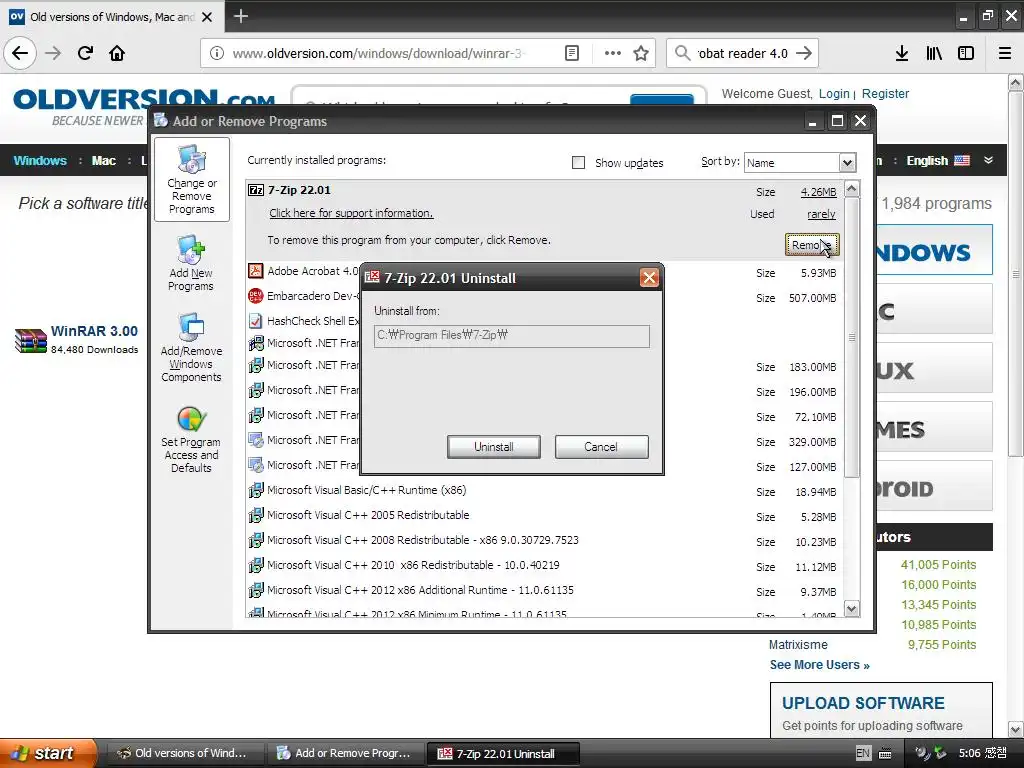This screenshot has height=768, width=1024.
Task: Open a new browser tab
Action: click(240, 16)
